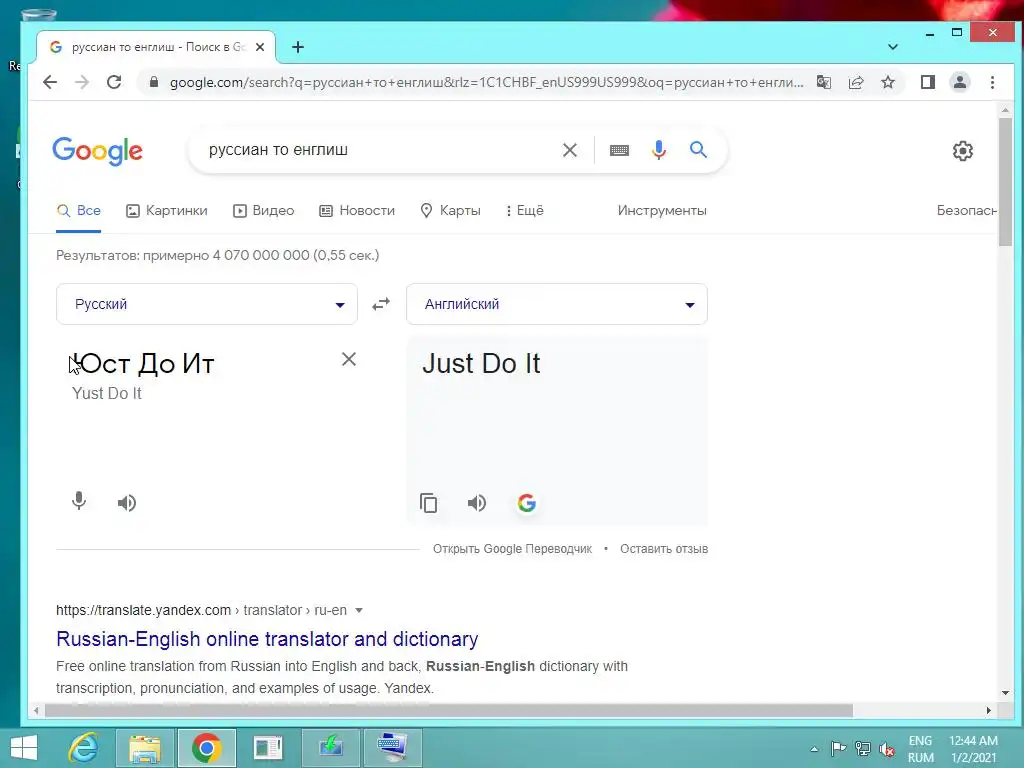The image size is (1024, 768).
Task: Search the translation via Google G icon
Action: (x=526, y=503)
